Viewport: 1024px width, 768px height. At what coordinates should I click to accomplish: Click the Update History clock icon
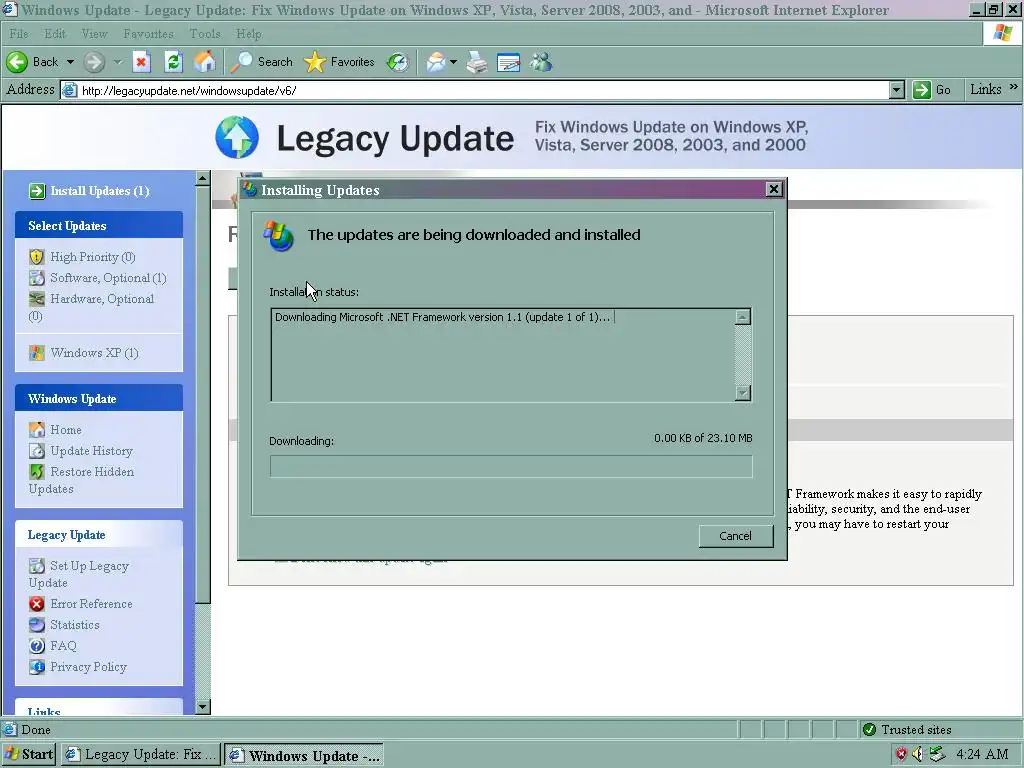click(x=37, y=451)
